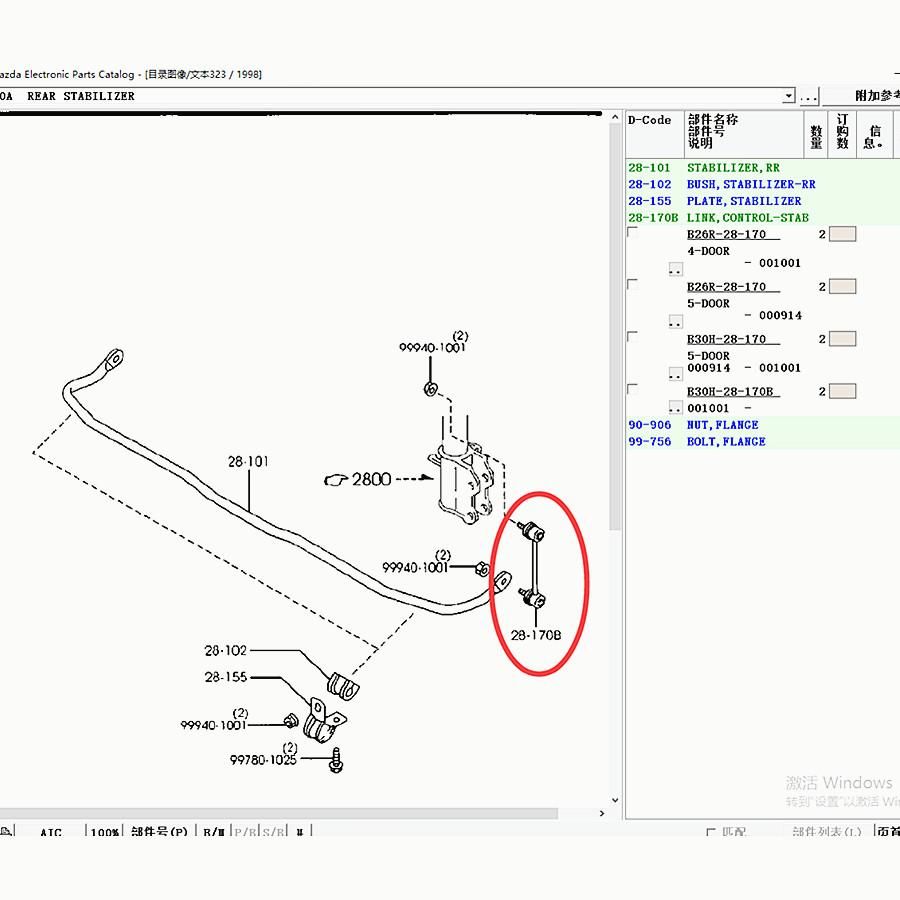This screenshot has height=900, width=900.
Task: Enable the 匹配 checkbox at the bottom
Action: point(711,832)
